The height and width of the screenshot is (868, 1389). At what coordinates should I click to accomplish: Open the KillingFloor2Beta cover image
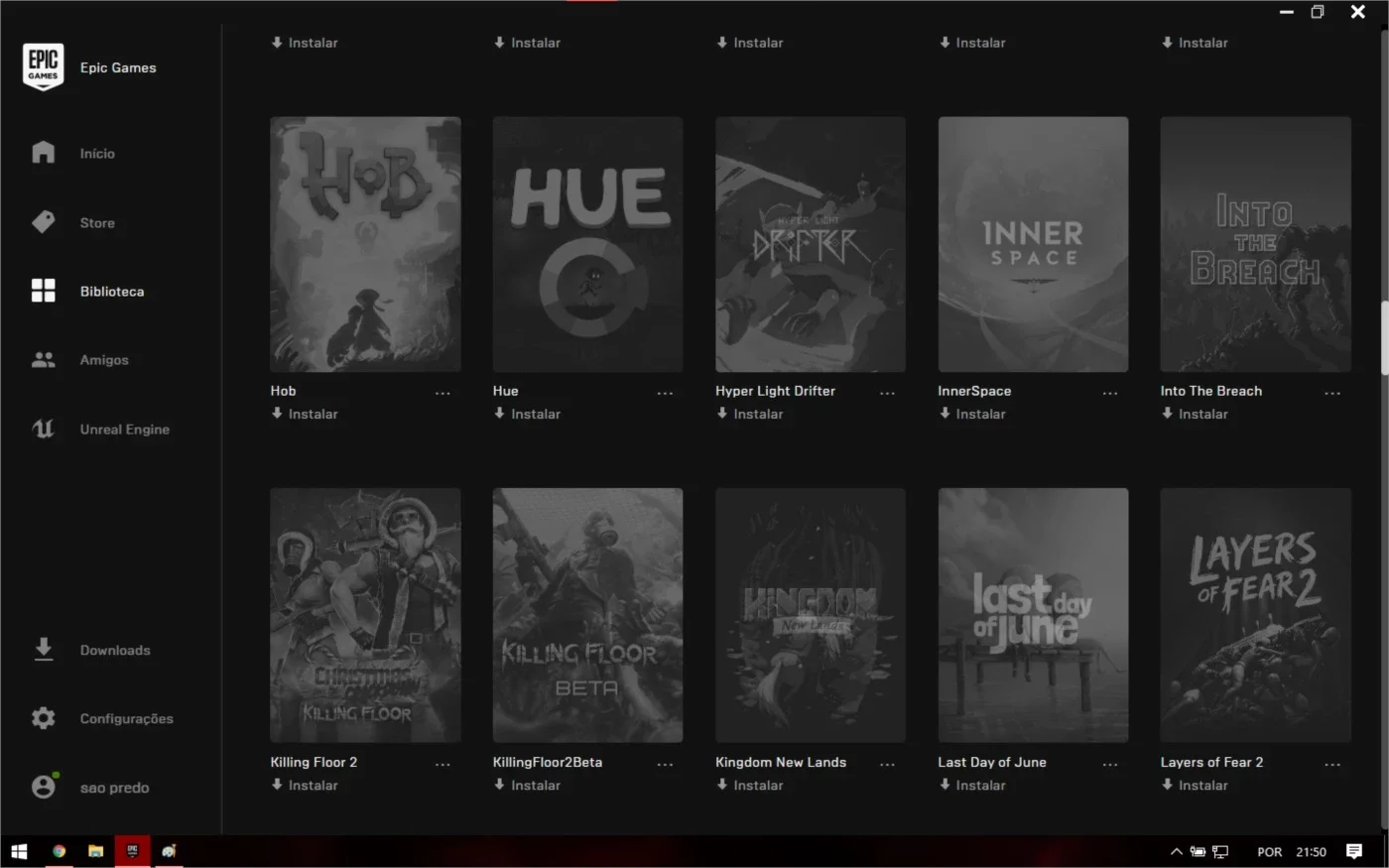tap(587, 615)
